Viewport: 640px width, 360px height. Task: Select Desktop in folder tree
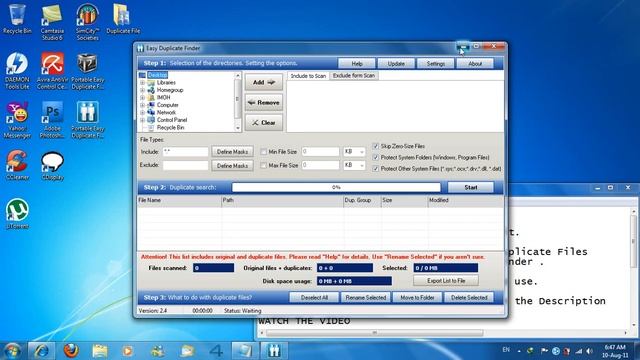157,75
